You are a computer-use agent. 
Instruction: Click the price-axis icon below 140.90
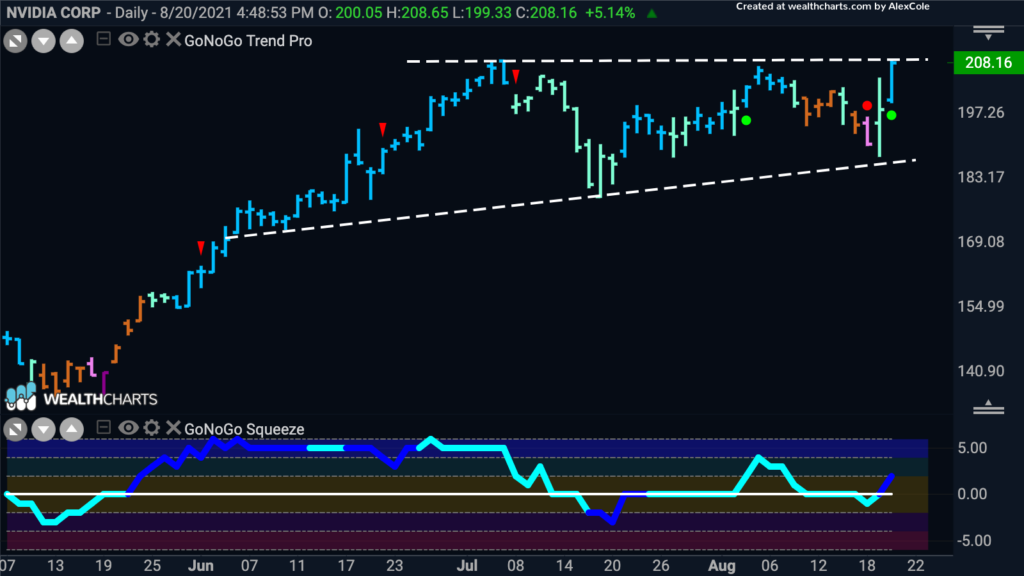pyautogui.click(x=988, y=408)
